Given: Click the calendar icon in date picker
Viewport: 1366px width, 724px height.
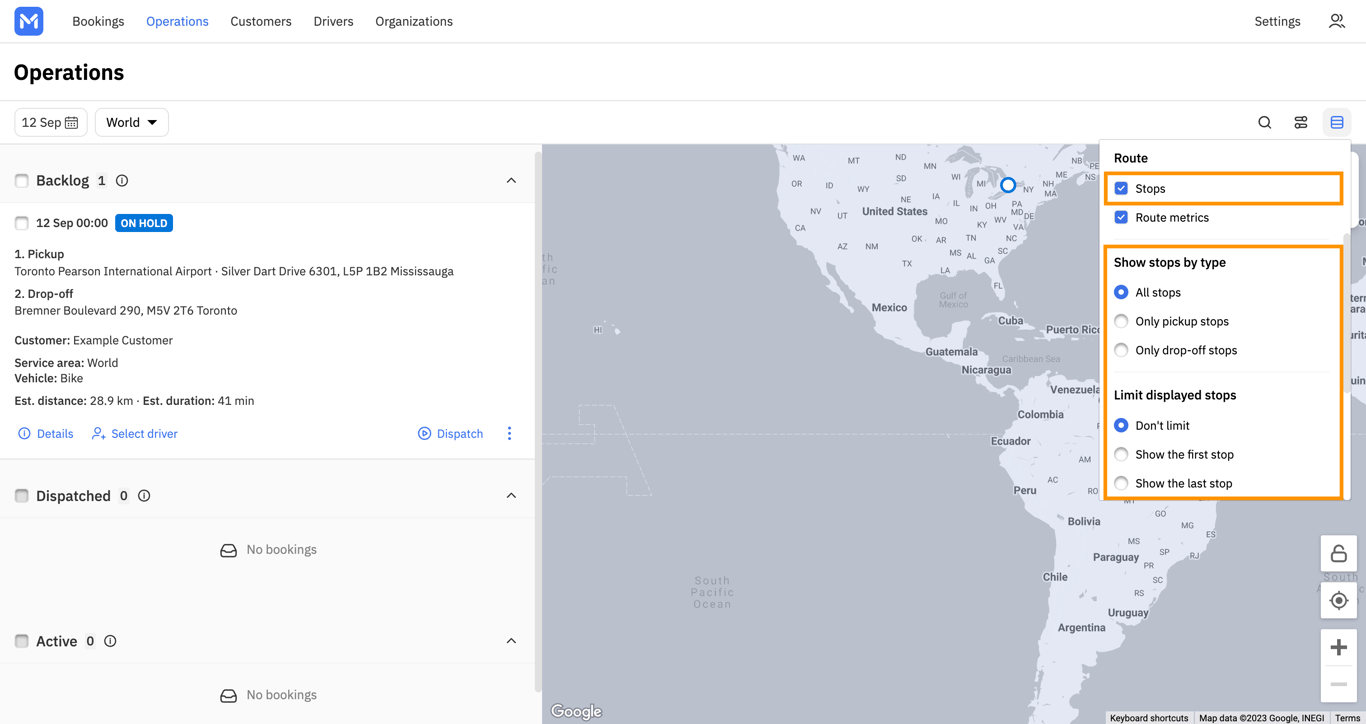Looking at the screenshot, I should [x=72, y=122].
